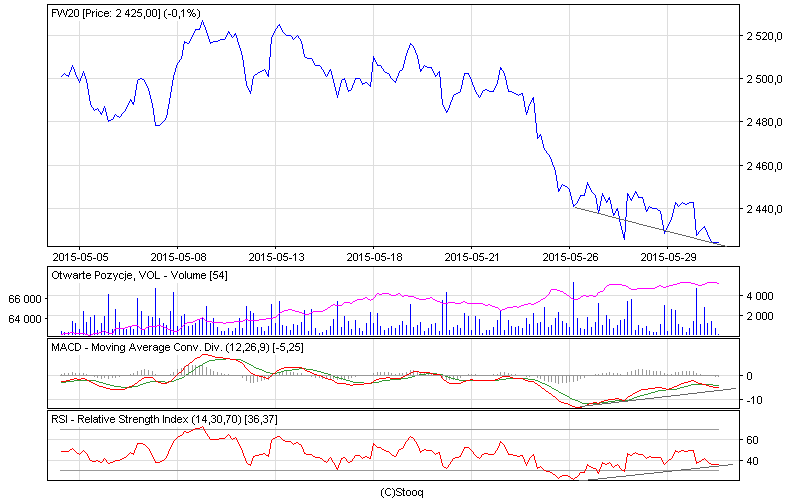The width and height of the screenshot is (800, 500).
Task: Click the (C)Stooq copyright text
Action: pos(402,492)
